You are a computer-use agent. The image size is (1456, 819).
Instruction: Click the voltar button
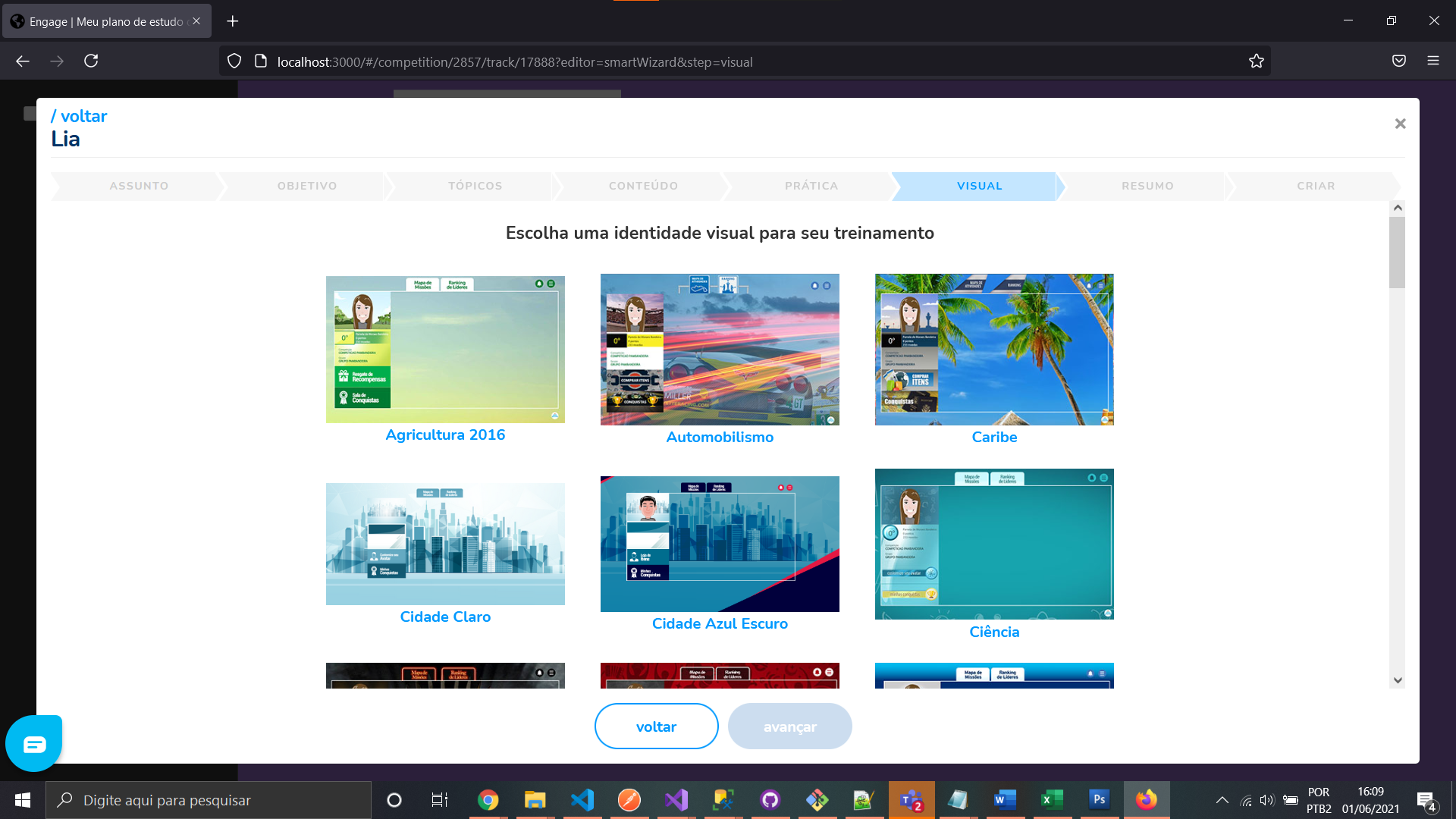point(656,726)
